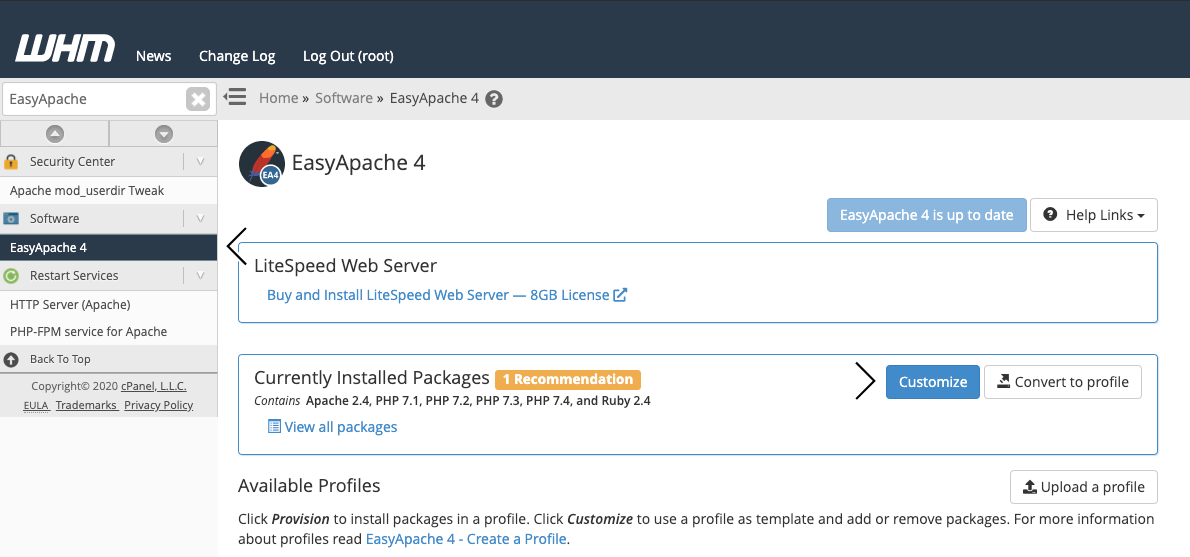1190x557 pixels.
Task: Click the Customize button
Action: point(933,382)
